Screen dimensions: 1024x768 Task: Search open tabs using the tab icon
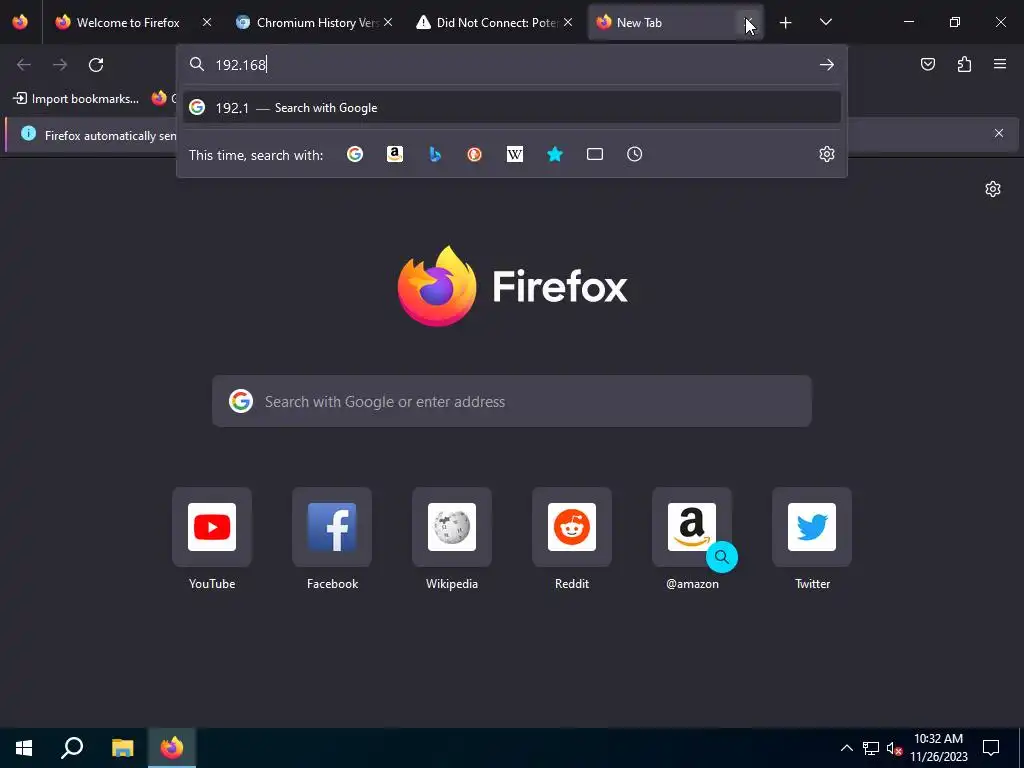coord(594,154)
